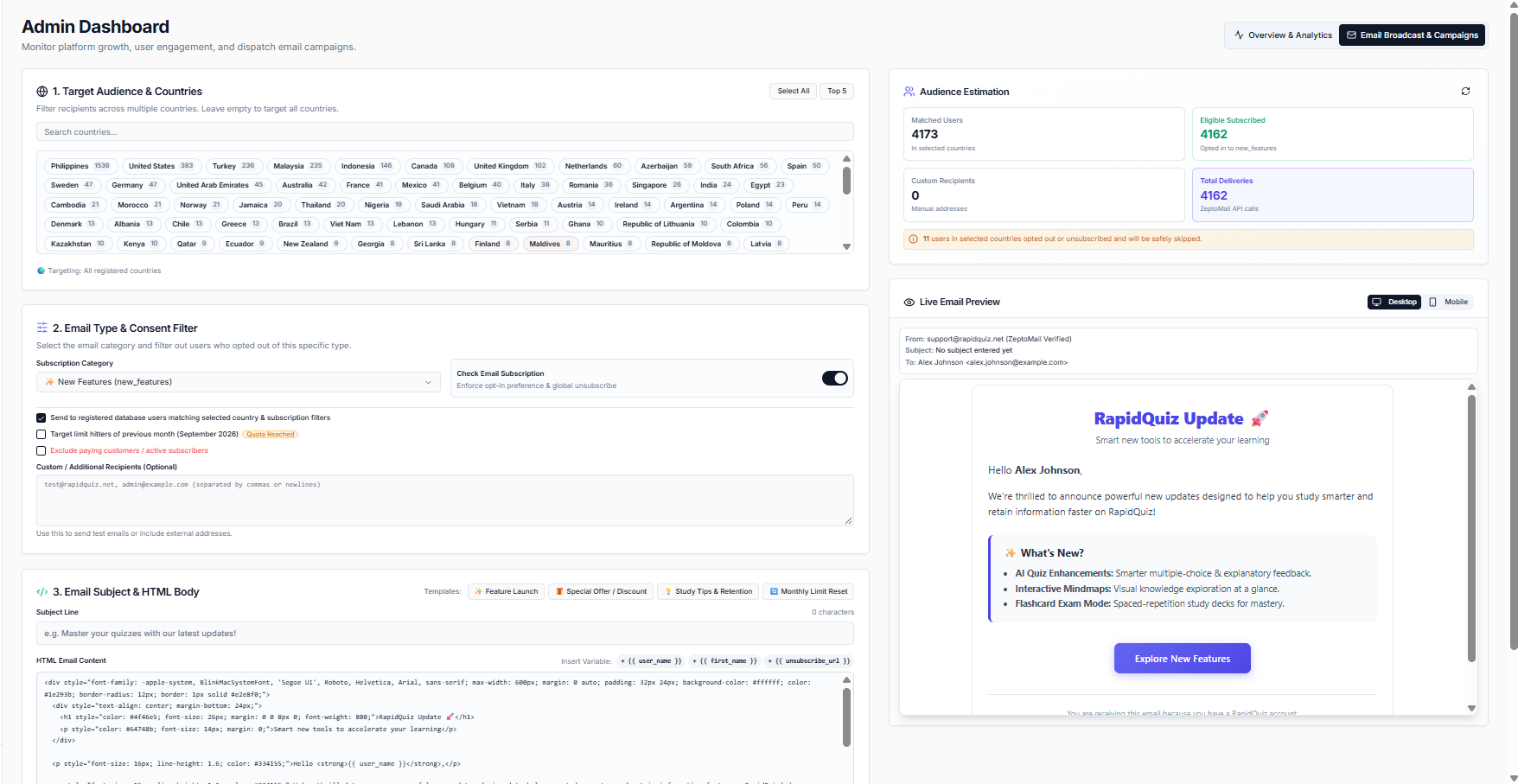Select the United Kingdom country chip
Viewport: 1518px width, 784px height.
click(510, 166)
